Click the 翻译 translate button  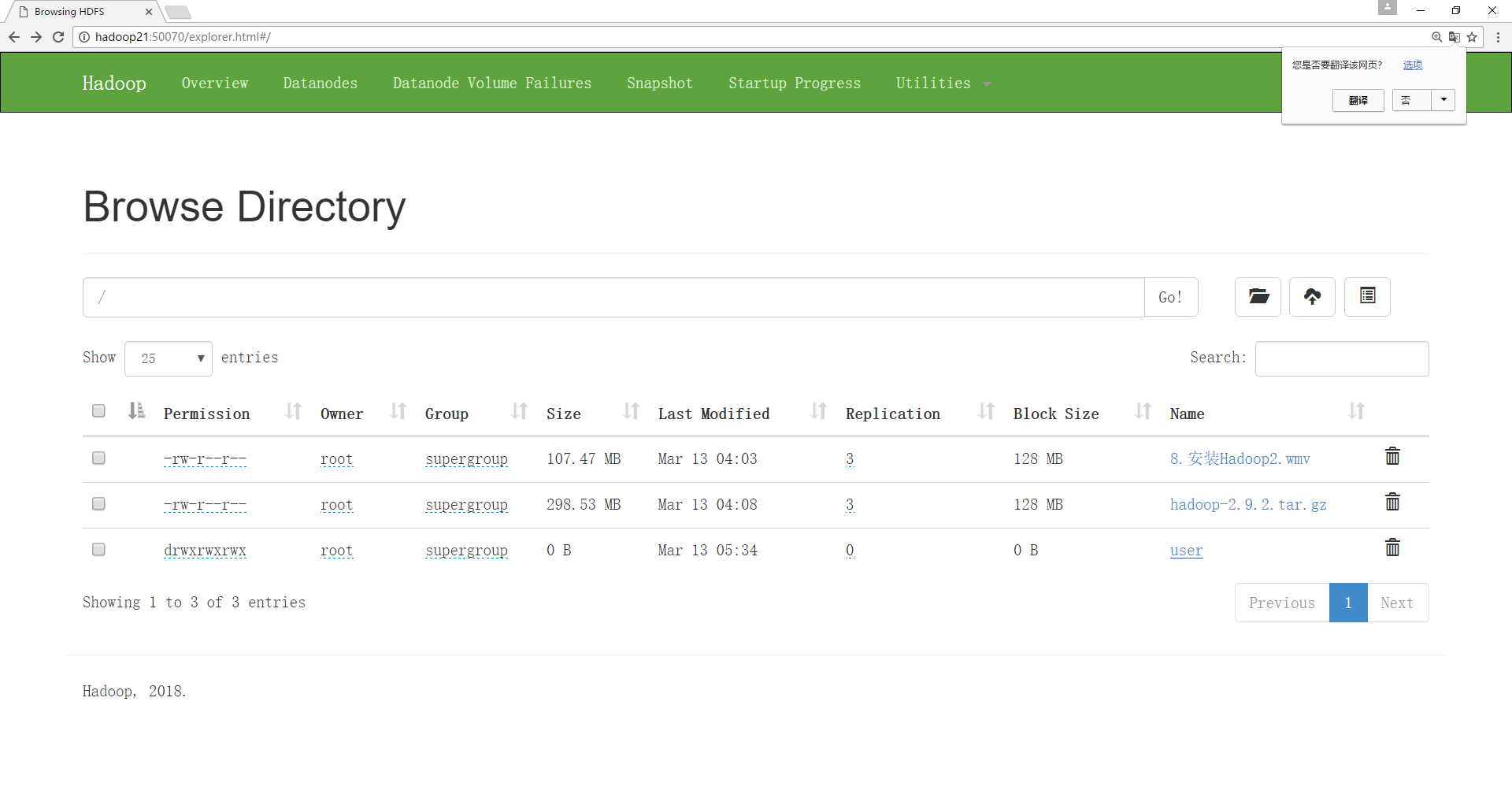click(x=1358, y=100)
